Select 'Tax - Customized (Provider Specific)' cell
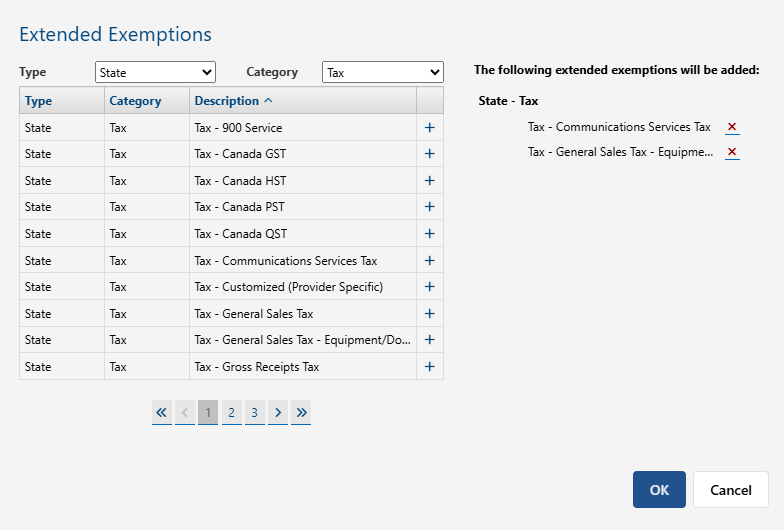This screenshot has height=530, width=784. pyautogui.click(x=303, y=286)
